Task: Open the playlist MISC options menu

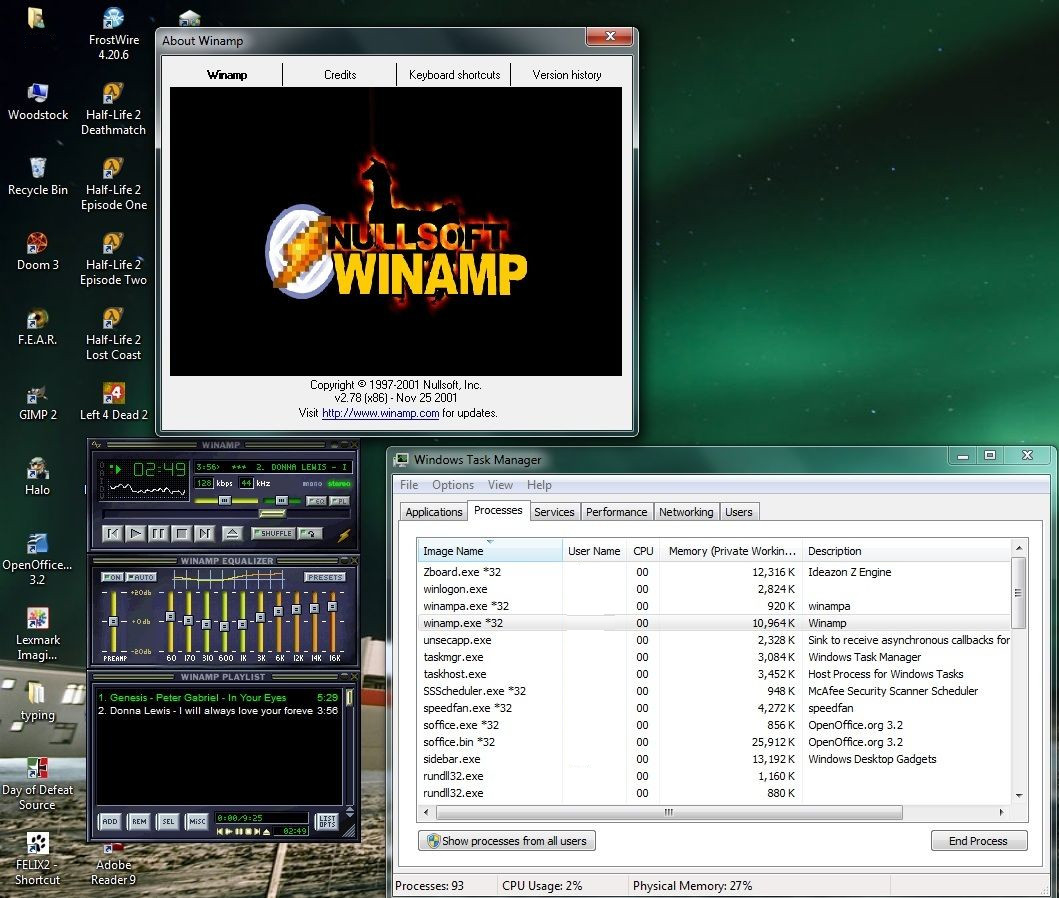Action: 196,822
